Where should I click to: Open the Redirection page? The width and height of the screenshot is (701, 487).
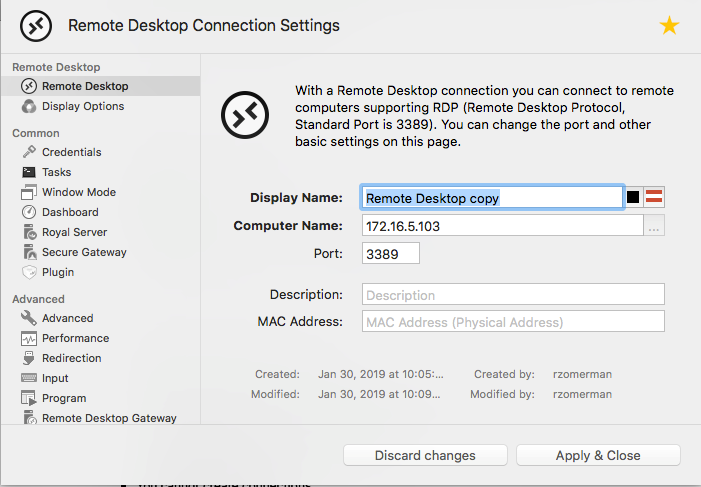tap(101, 358)
